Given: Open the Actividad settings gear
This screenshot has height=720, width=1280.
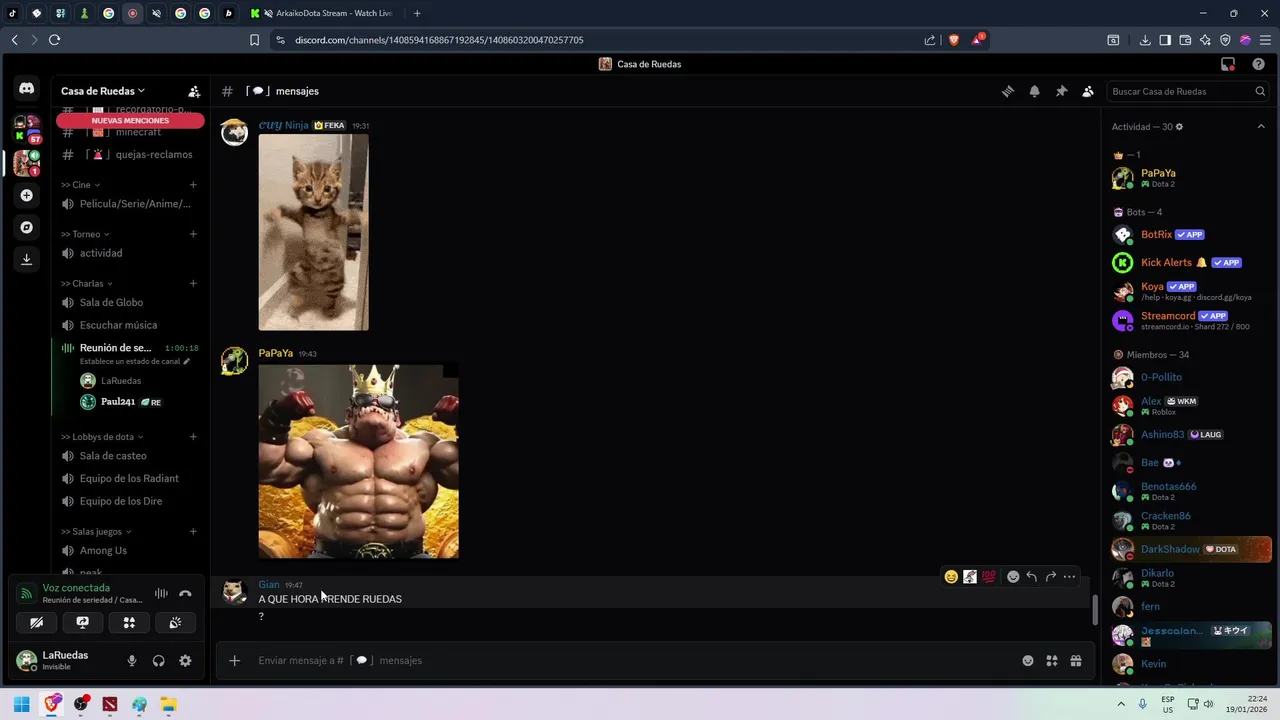Looking at the screenshot, I should (x=1180, y=127).
